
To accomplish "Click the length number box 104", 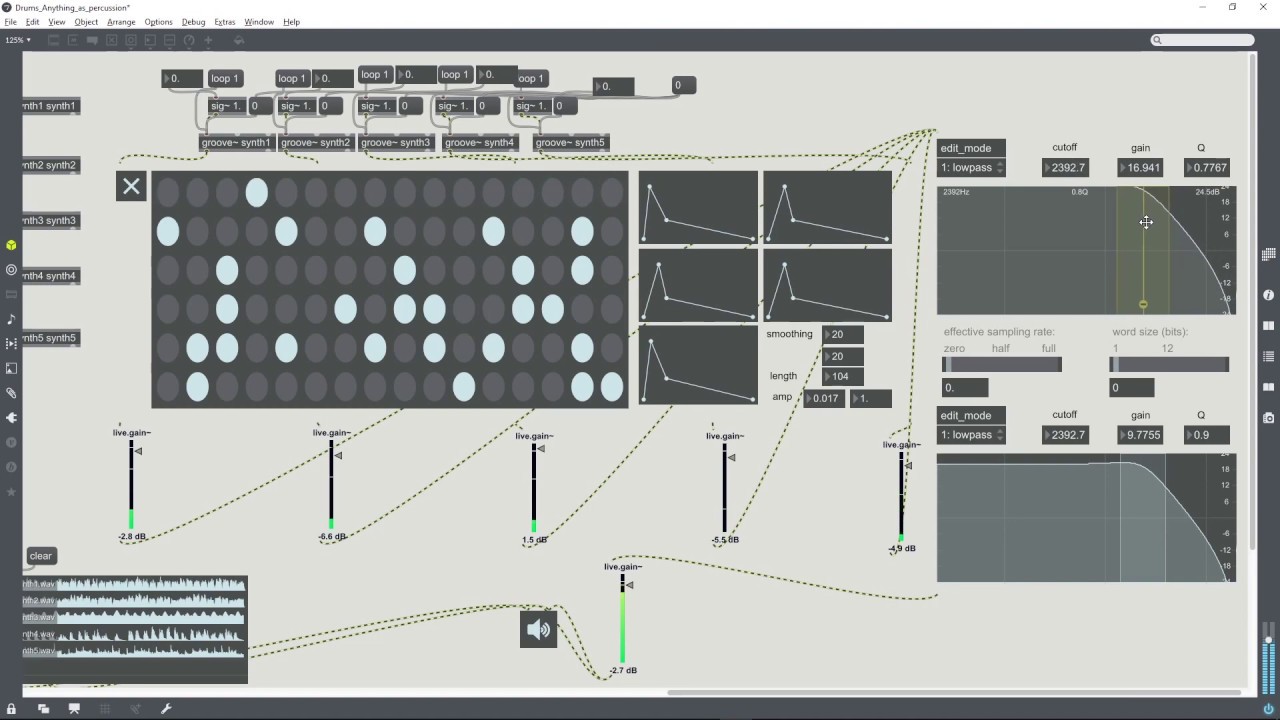I will pos(842,376).
